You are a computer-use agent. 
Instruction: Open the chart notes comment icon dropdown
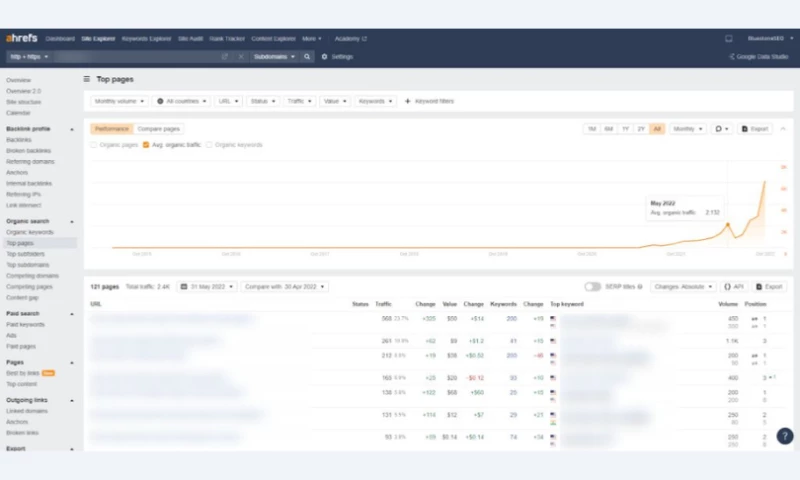point(721,129)
